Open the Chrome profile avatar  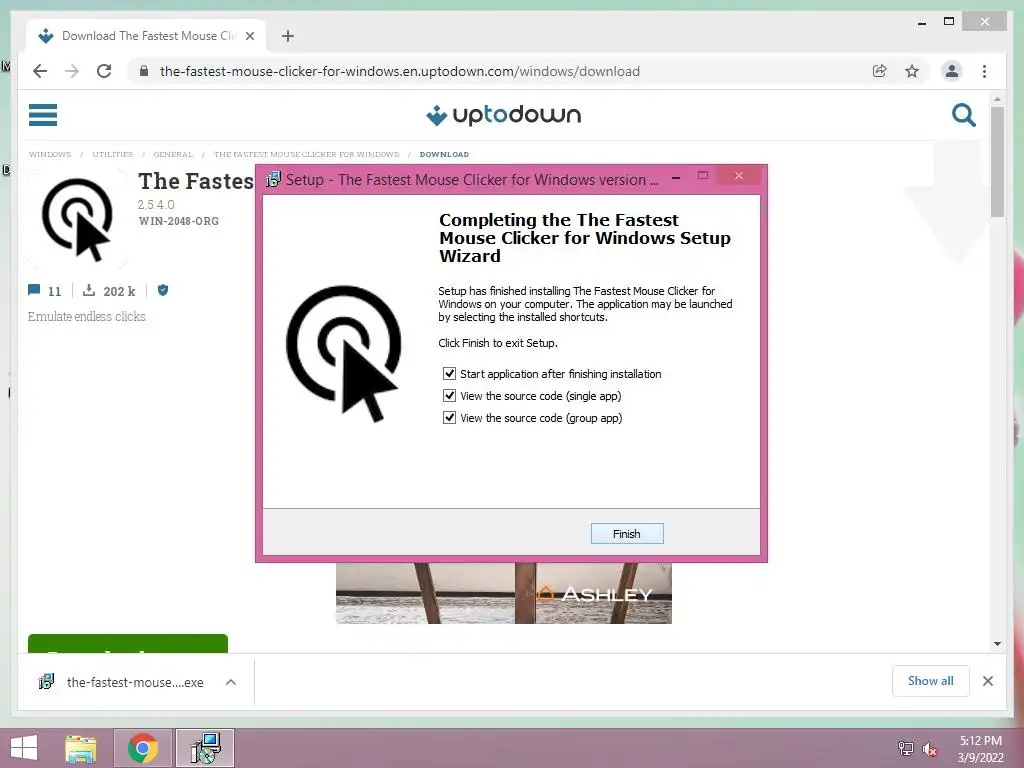coord(952,71)
